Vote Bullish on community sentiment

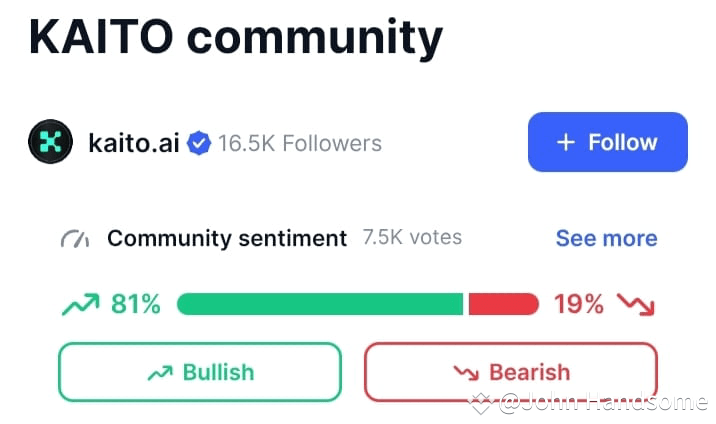[200, 372]
